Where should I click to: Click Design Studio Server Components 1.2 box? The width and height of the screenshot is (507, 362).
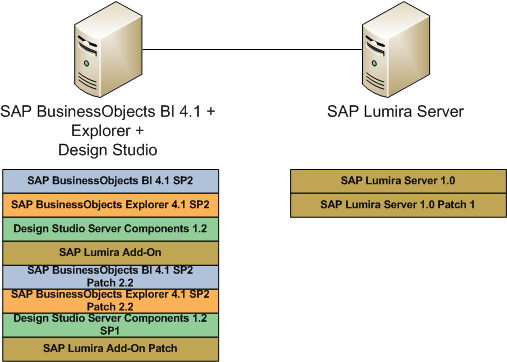[x=110, y=229]
